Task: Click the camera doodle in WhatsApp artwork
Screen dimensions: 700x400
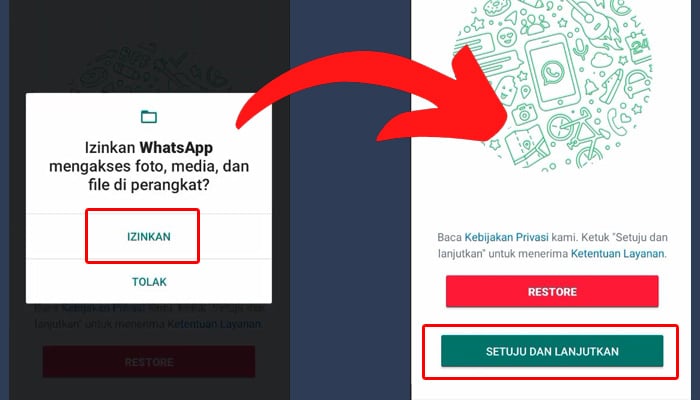Action: [524, 114]
